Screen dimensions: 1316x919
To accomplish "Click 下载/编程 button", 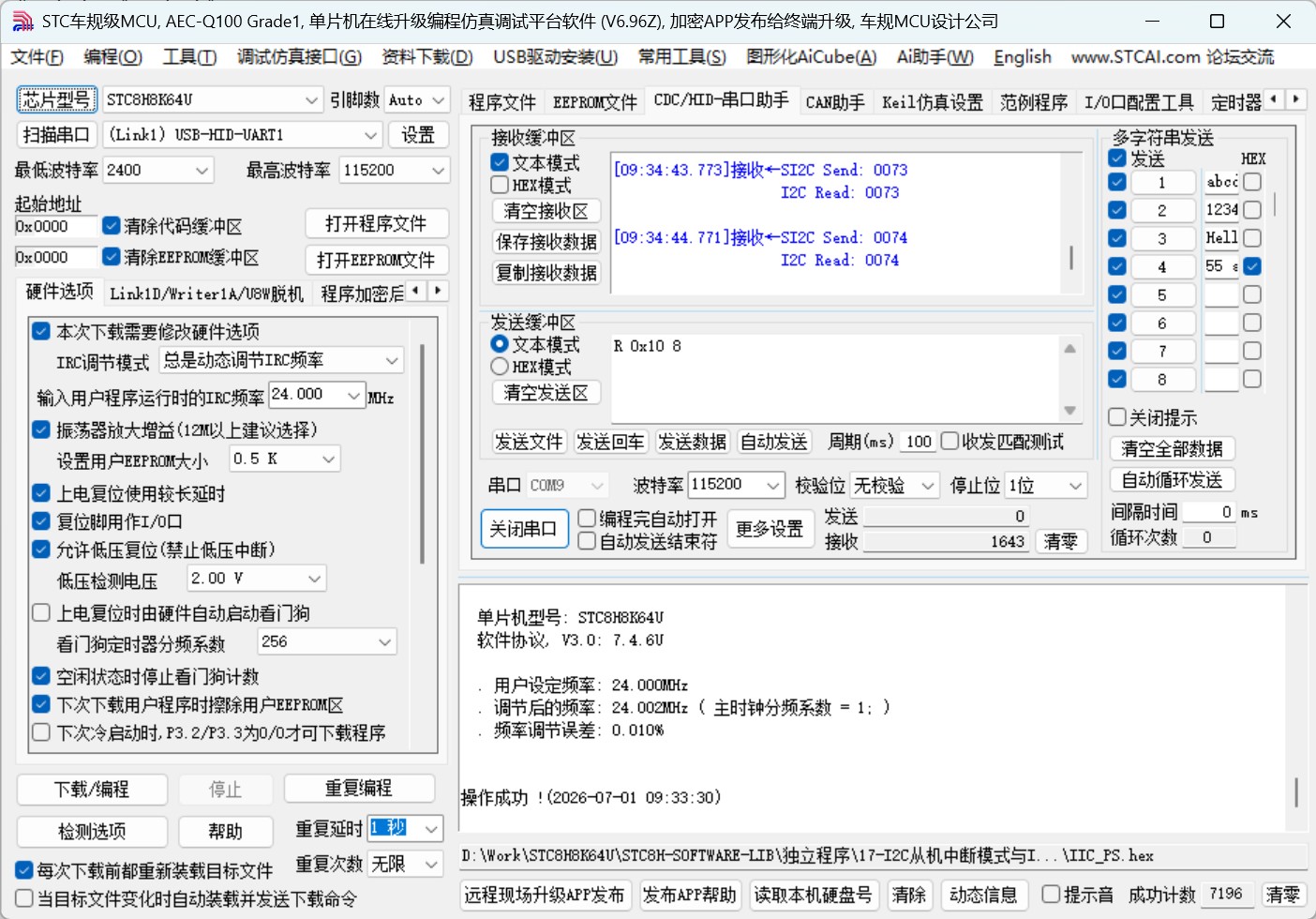I will pyautogui.click(x=92, y=790).
